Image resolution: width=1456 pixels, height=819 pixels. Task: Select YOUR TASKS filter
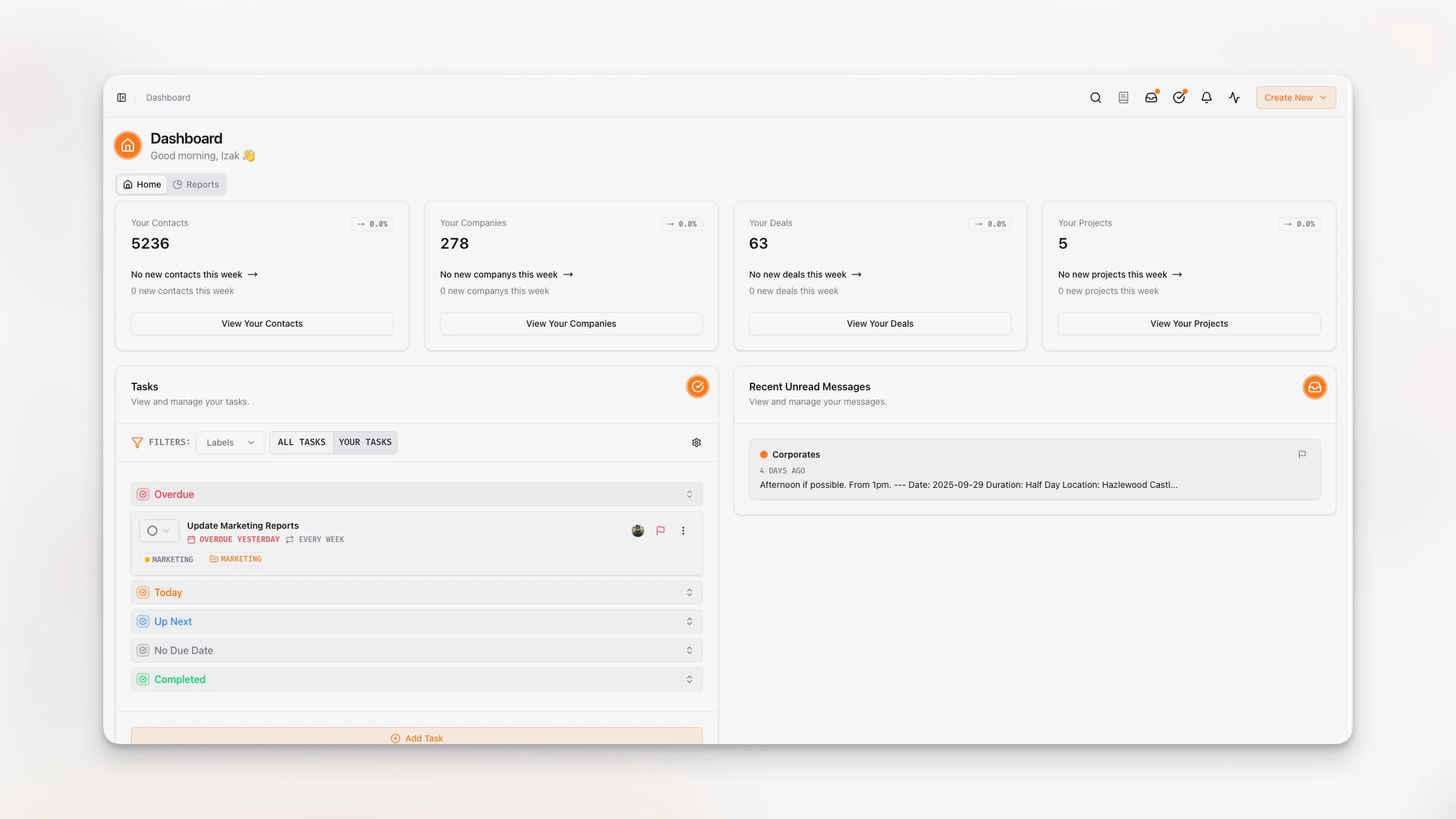365,442
